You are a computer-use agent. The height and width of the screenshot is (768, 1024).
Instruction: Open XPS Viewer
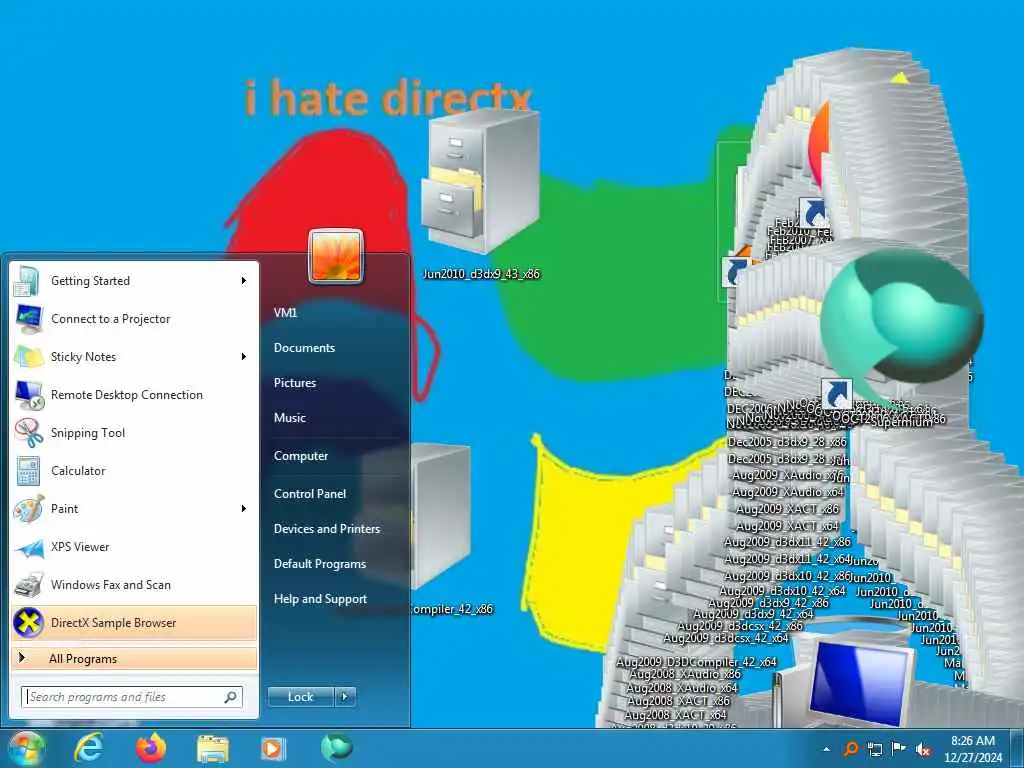click(134, 547)
